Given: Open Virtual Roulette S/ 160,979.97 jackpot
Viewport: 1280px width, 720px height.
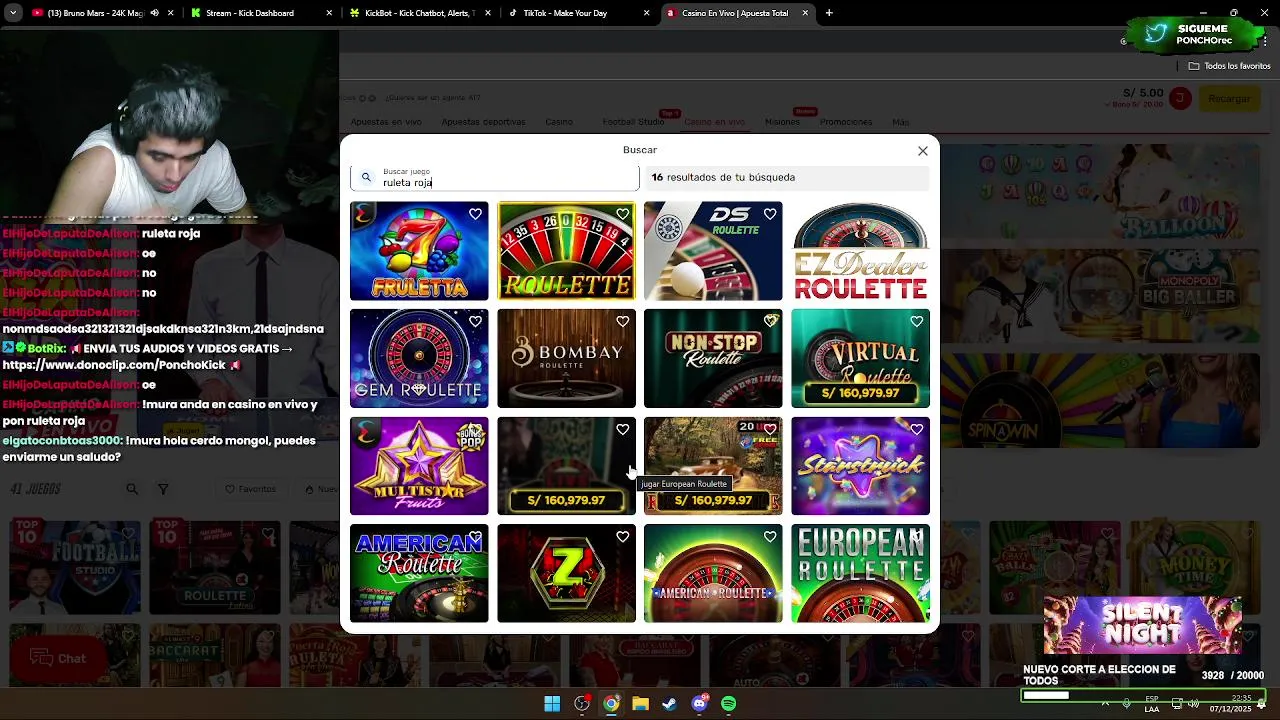Looking at the screenshot, I should pyautogui.click(x=860, y=393).
